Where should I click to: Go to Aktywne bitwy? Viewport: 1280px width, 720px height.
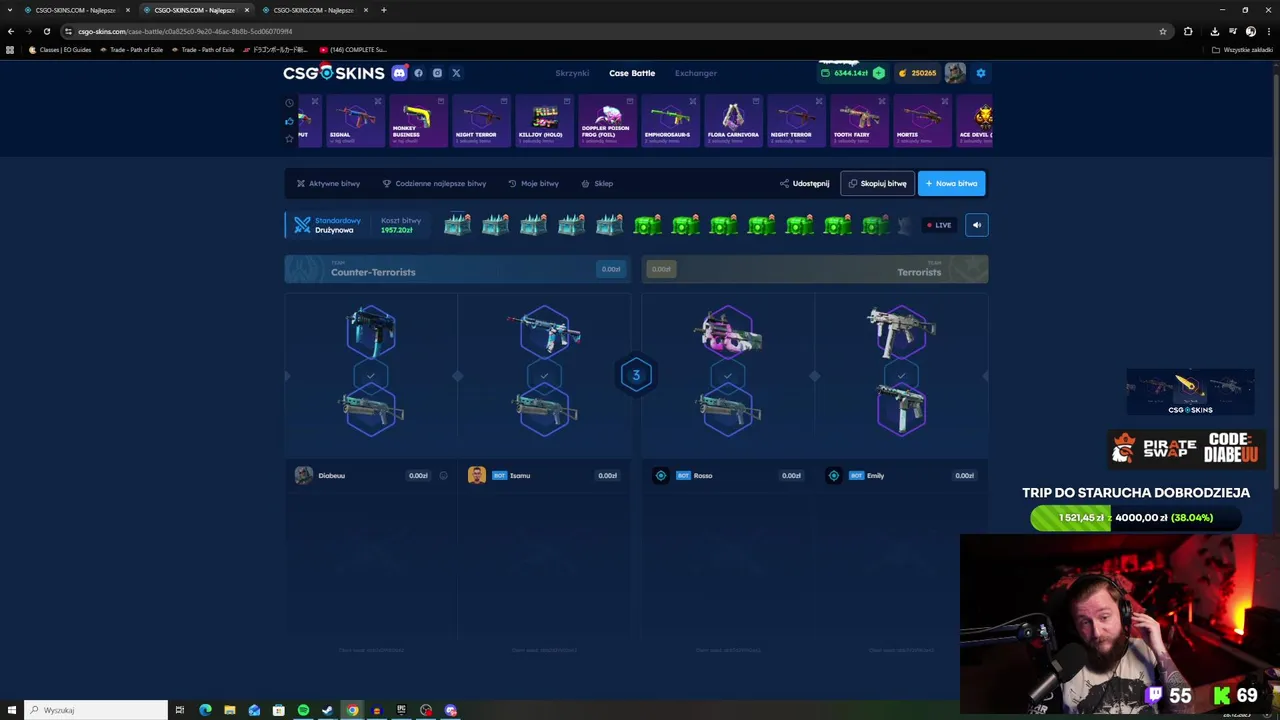(328, 184)
